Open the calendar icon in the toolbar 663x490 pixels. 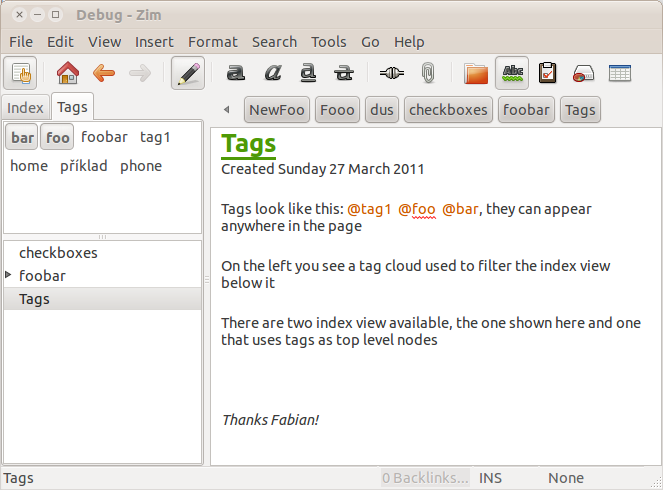pos(619,73)
